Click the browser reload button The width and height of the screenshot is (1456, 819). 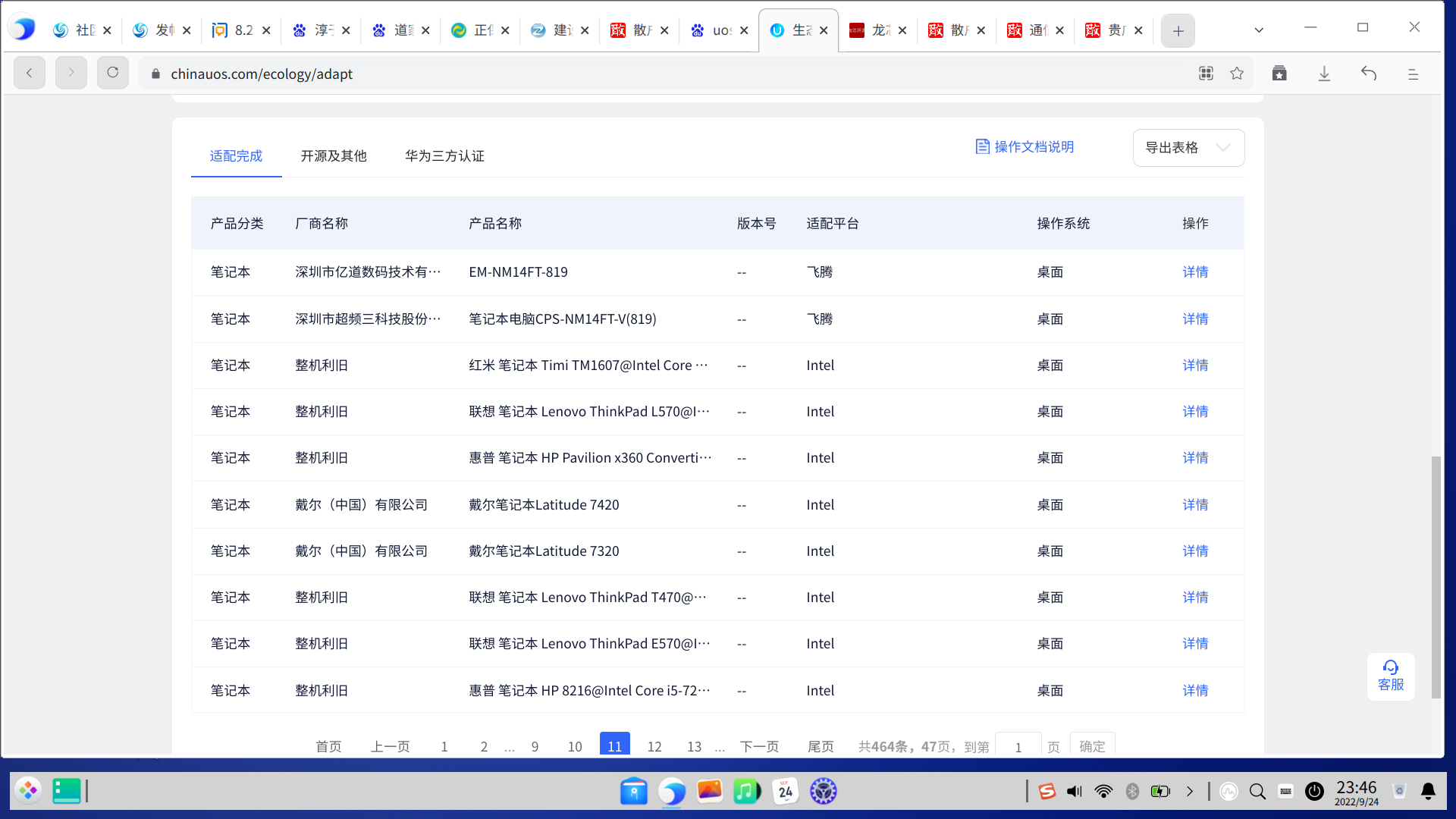click(112, 73)
